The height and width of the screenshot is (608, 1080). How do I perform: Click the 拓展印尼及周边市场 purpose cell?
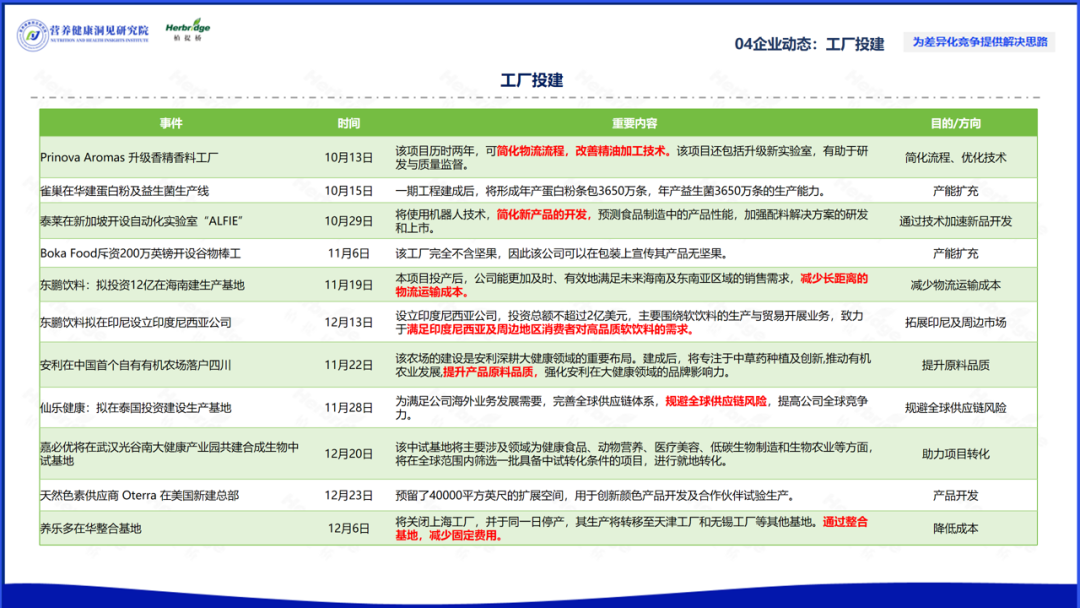(x=955, y=322)
